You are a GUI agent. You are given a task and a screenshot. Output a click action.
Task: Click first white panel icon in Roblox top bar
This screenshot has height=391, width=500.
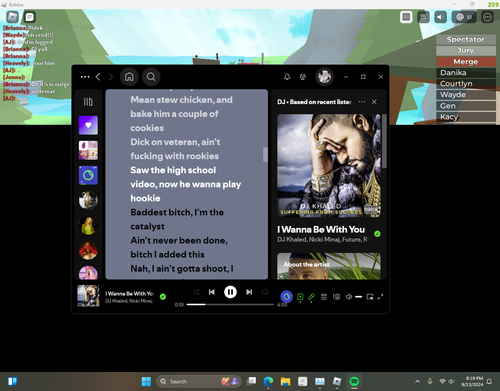click(406, 17)
